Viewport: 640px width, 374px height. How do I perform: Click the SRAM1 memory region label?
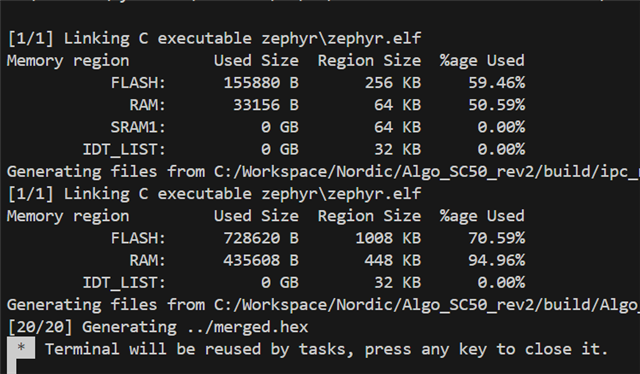(138, 127)
